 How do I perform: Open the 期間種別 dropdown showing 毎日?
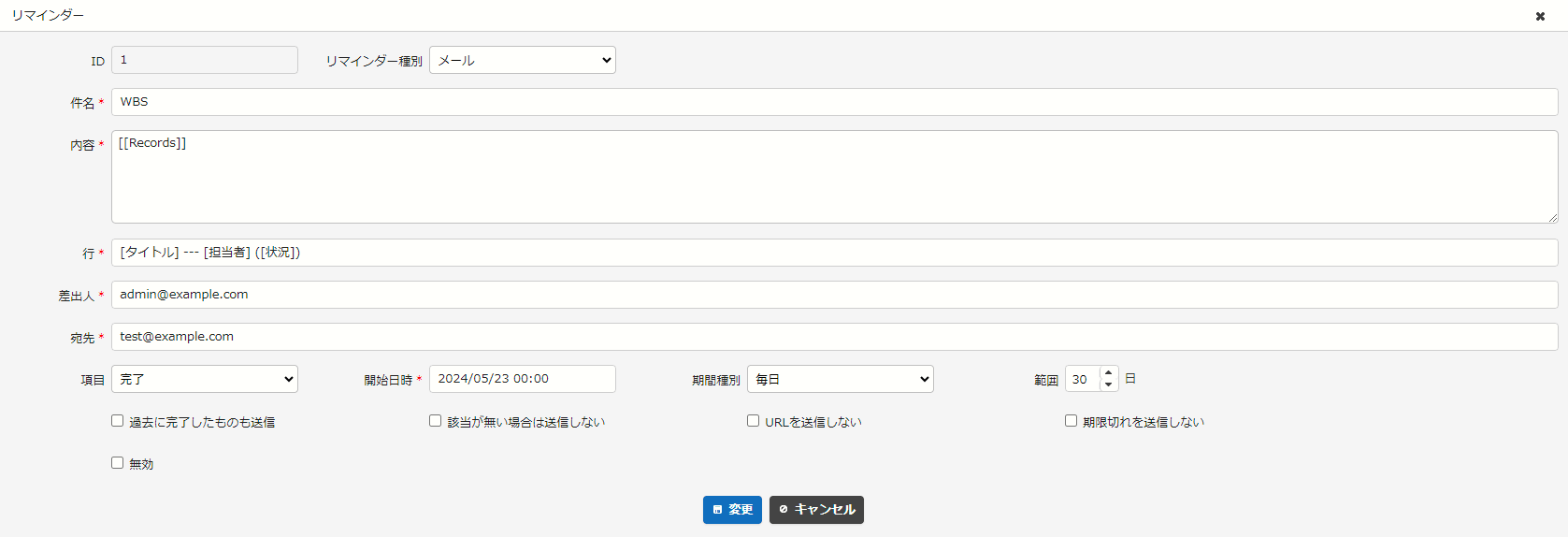click(841, 379)
